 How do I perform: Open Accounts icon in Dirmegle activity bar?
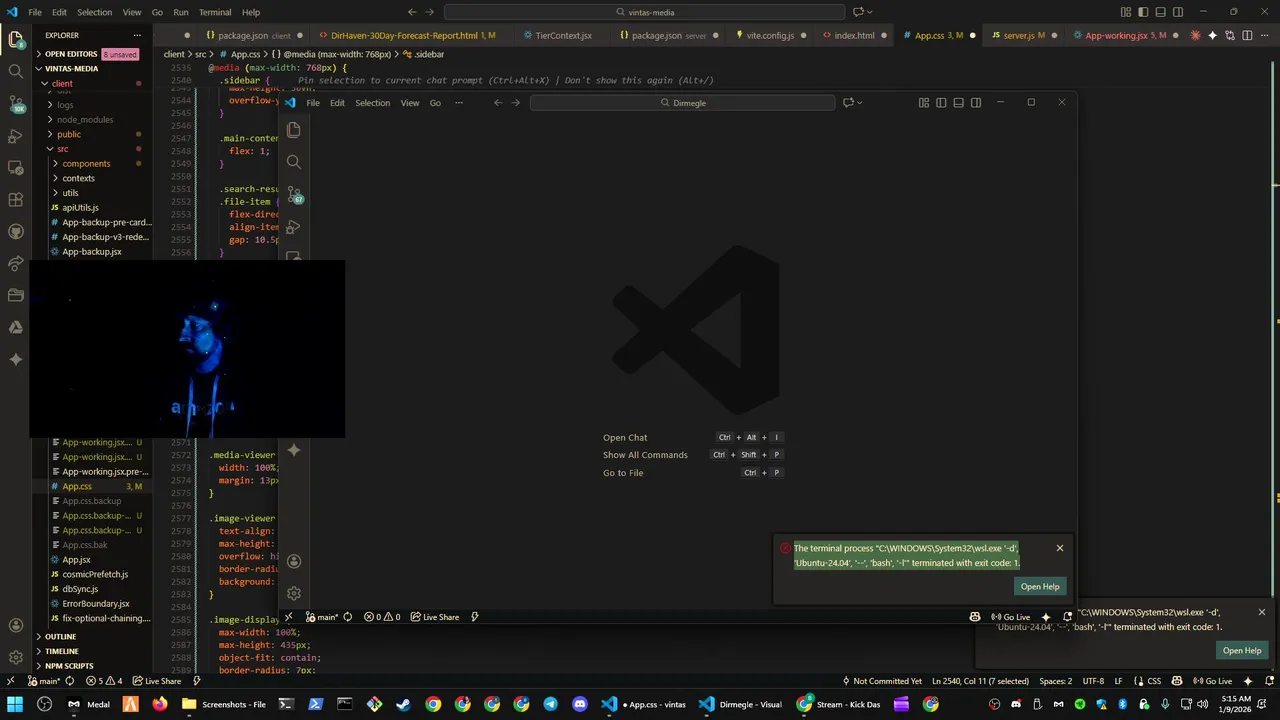tap(294, 561)
